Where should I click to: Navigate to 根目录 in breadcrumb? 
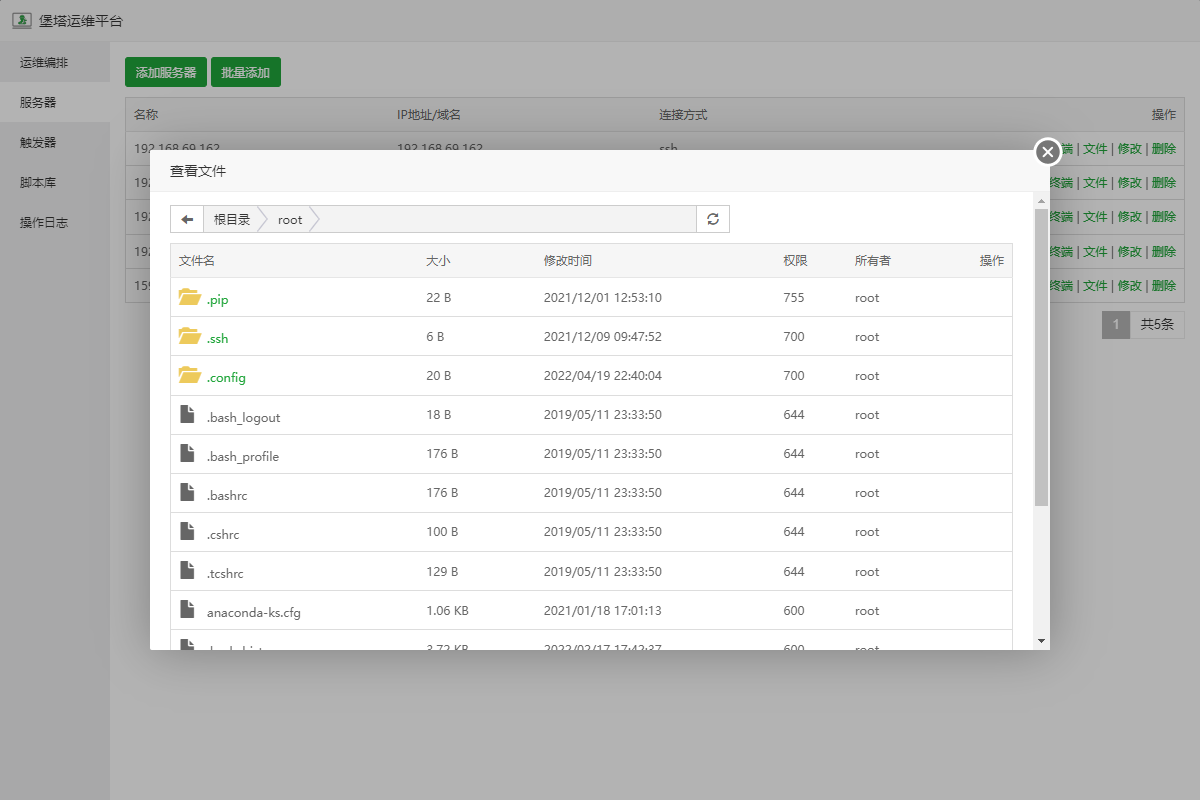232,219
